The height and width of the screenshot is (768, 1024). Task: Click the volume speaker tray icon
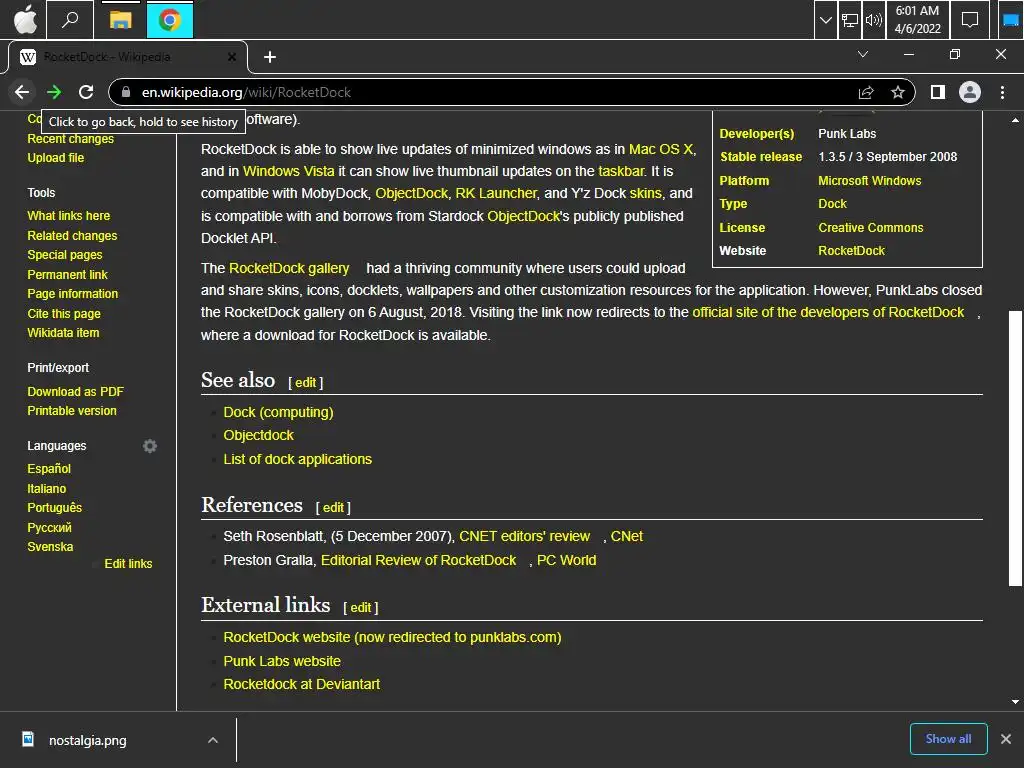click(x=873, y=20)
